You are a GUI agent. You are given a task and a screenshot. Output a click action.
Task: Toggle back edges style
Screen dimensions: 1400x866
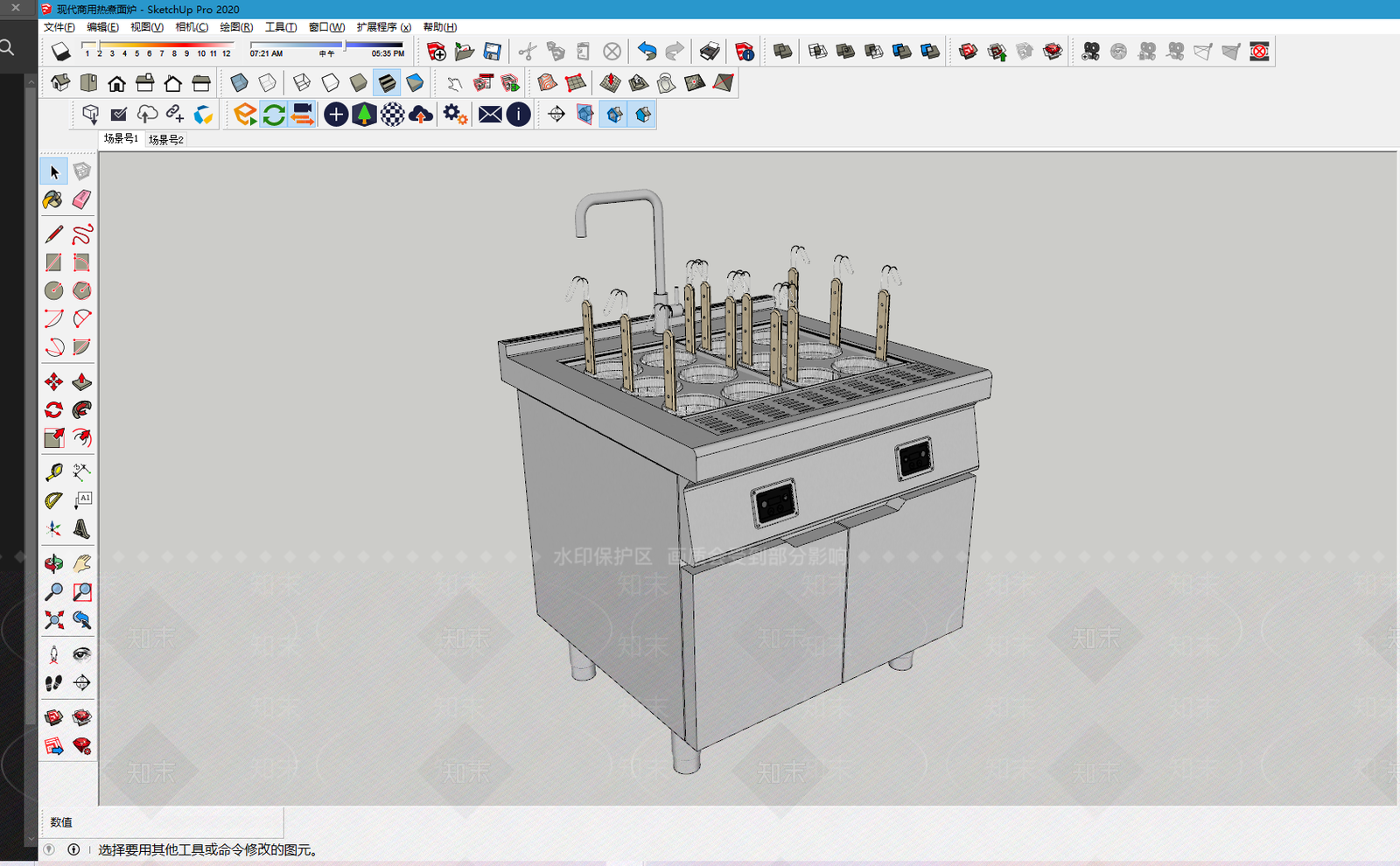coord(267,83)
